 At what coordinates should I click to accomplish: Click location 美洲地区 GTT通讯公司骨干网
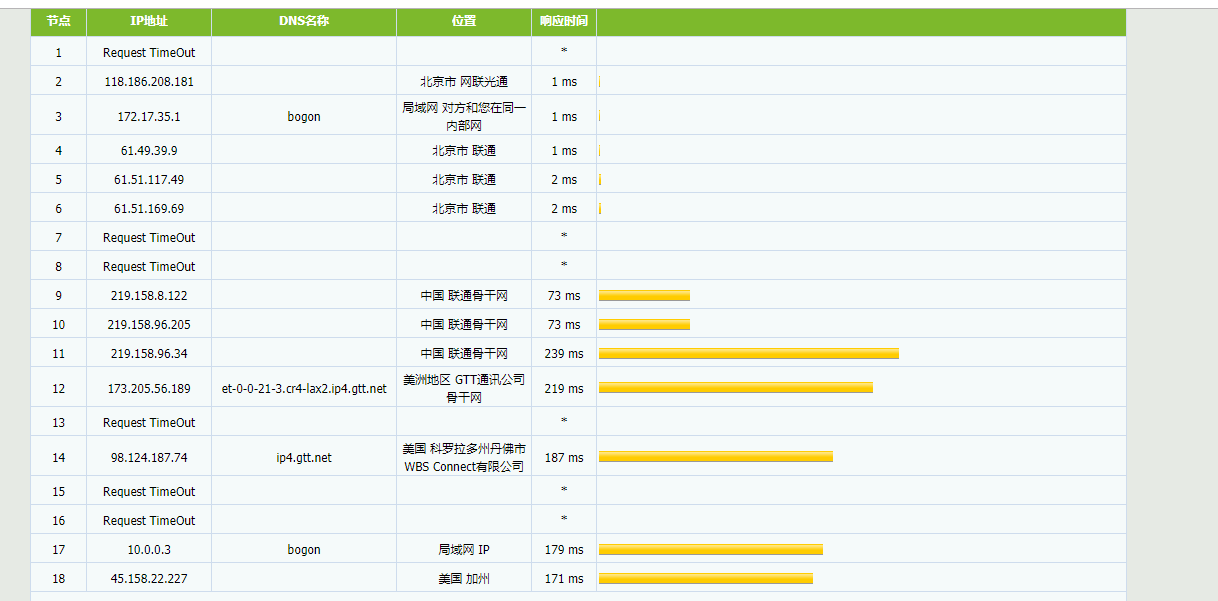pos(464,389)
